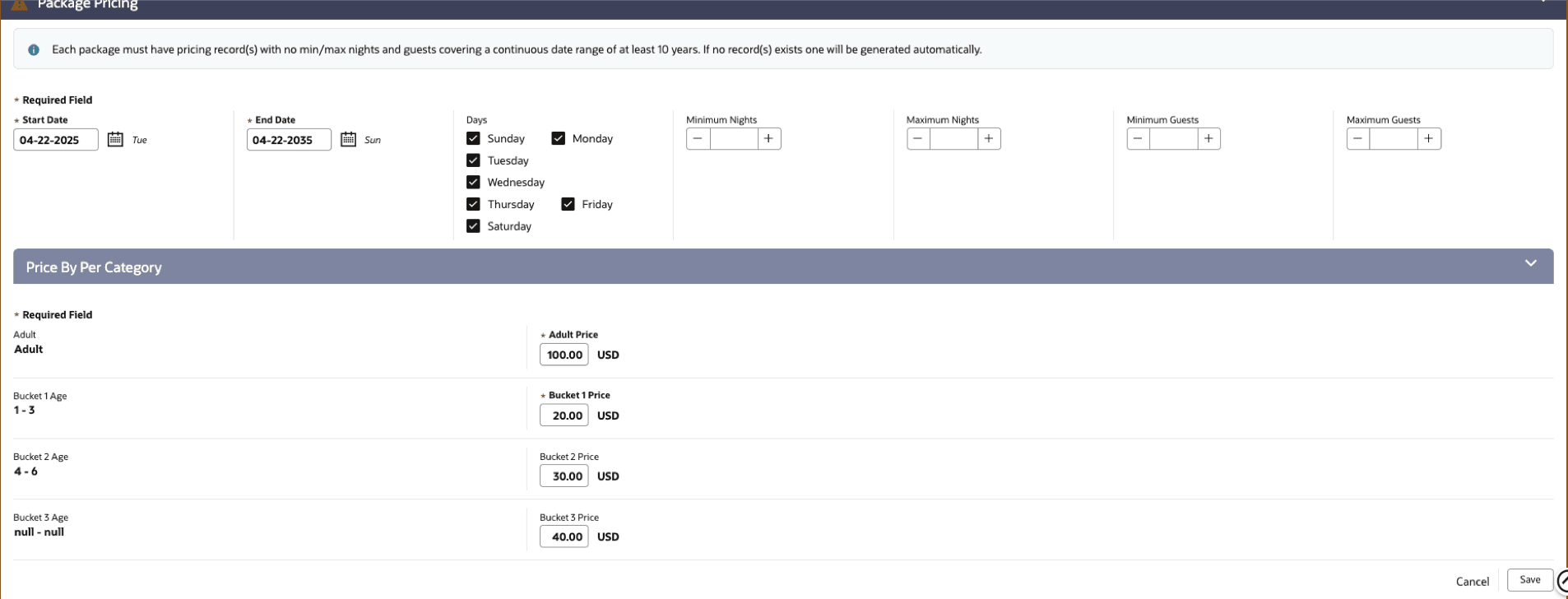
Task: Select the 'null - null' Bucket 3 age text
Action: point(39,532)
